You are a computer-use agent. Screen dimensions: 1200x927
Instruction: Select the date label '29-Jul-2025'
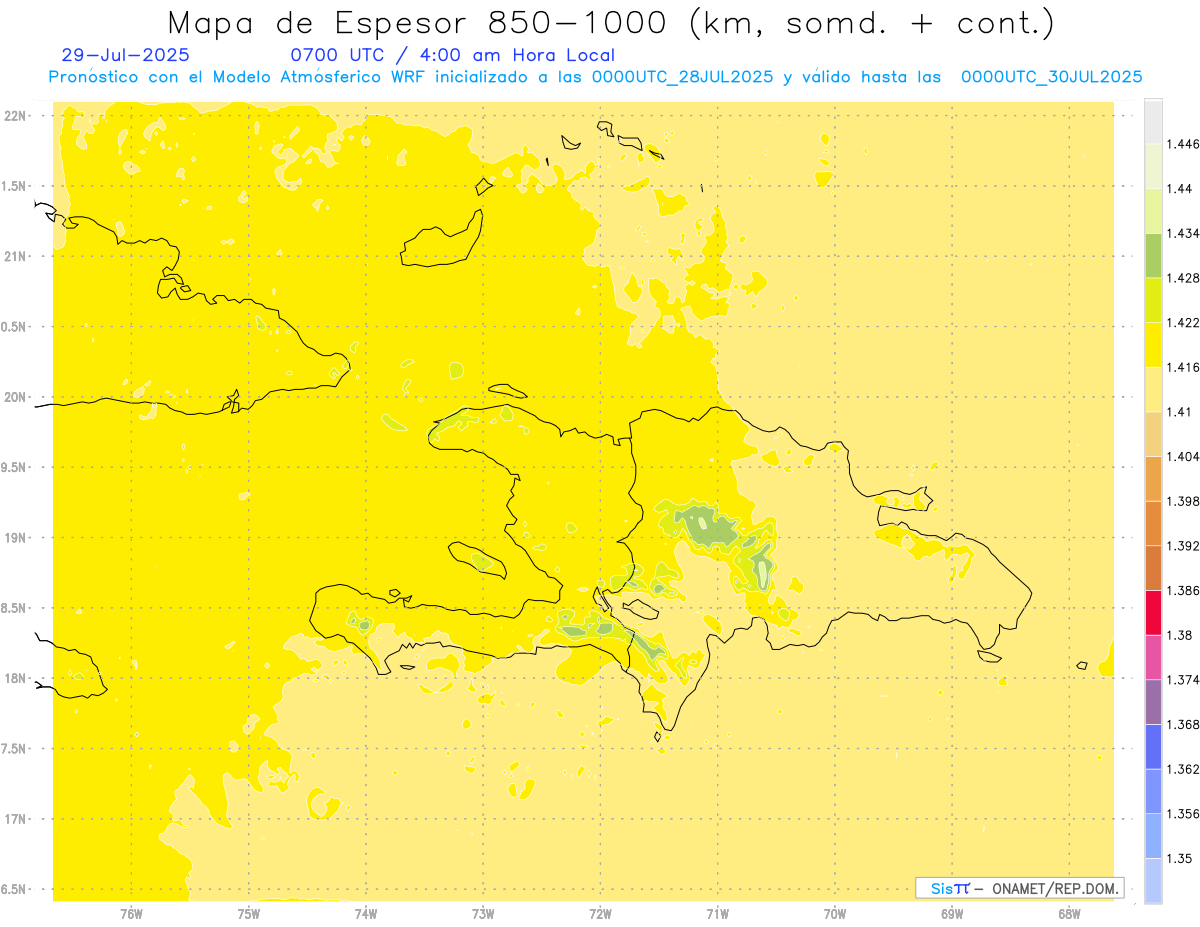click(x=125, y=55)
